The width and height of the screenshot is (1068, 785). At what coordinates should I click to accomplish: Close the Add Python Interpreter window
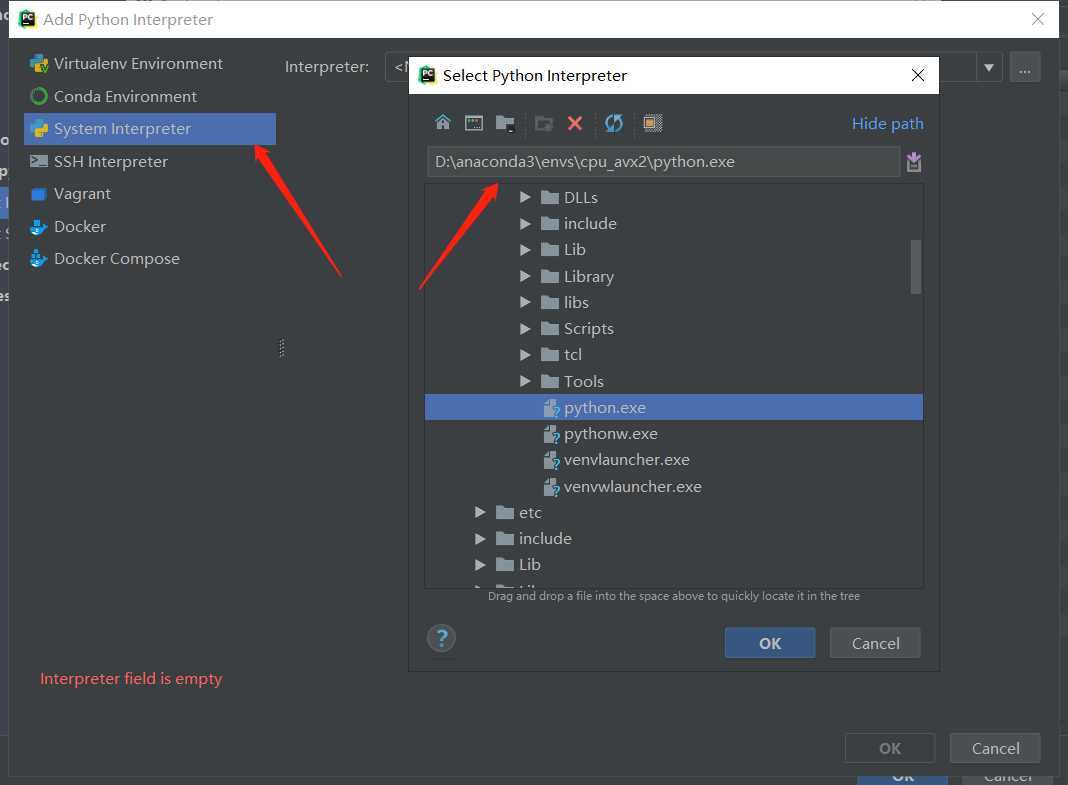[1038, 19]
